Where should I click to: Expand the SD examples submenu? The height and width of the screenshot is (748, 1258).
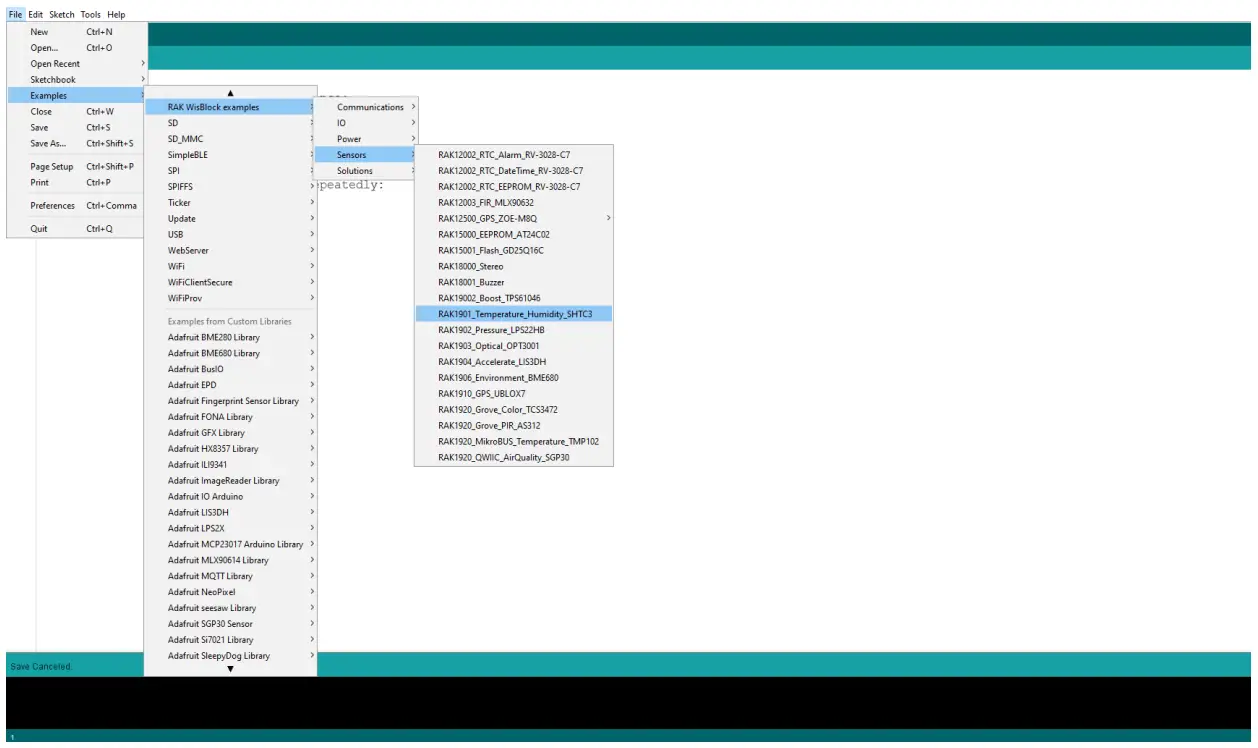231,123
